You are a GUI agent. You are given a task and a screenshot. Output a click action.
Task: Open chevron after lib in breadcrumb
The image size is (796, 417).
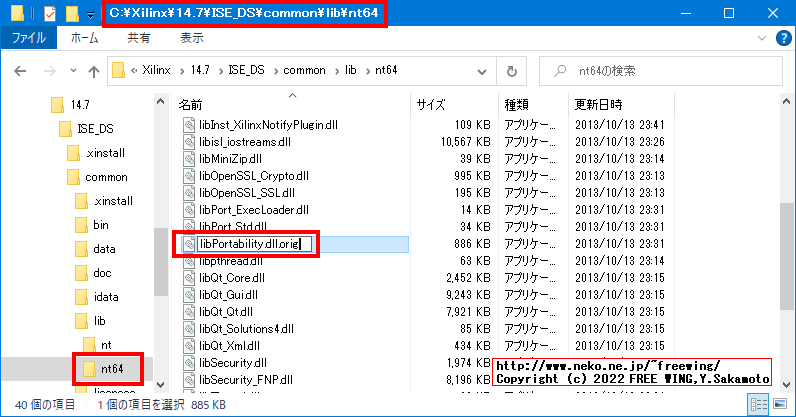coord(367,71)
